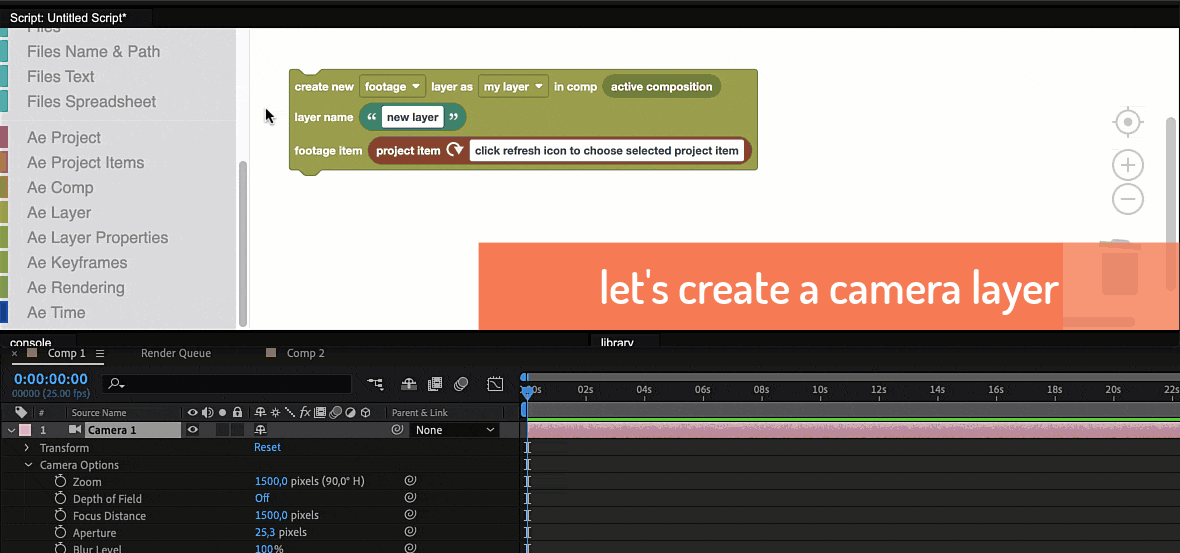1180x553 pixels.
Task: Expand the Transform property group
Action: (x=27, y=448)
